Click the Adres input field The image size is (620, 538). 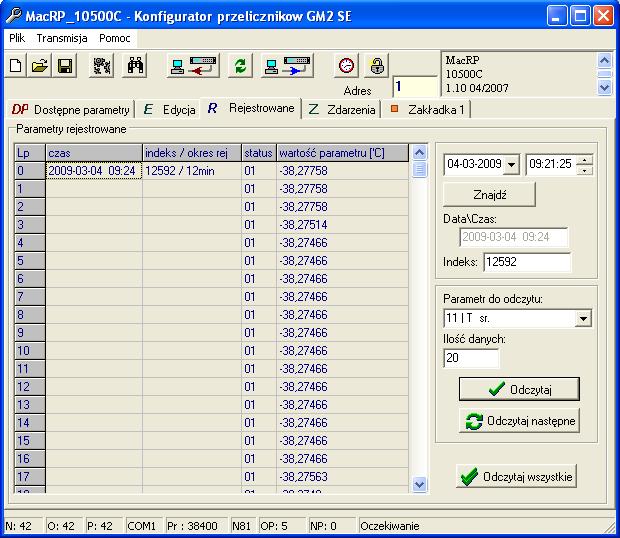click(x=415, y=87)
